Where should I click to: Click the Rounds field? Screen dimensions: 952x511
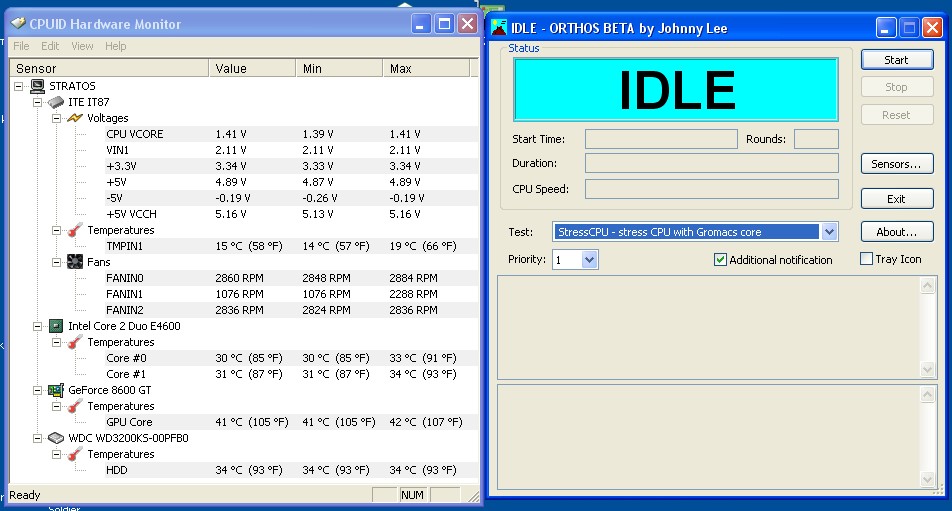816,139
